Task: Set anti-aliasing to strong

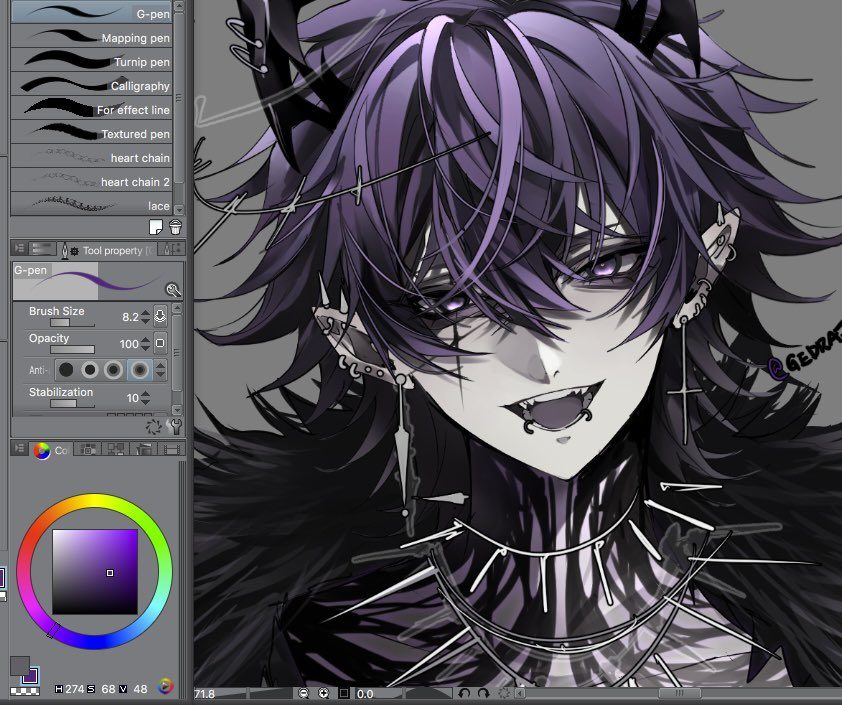Action: 139,369
